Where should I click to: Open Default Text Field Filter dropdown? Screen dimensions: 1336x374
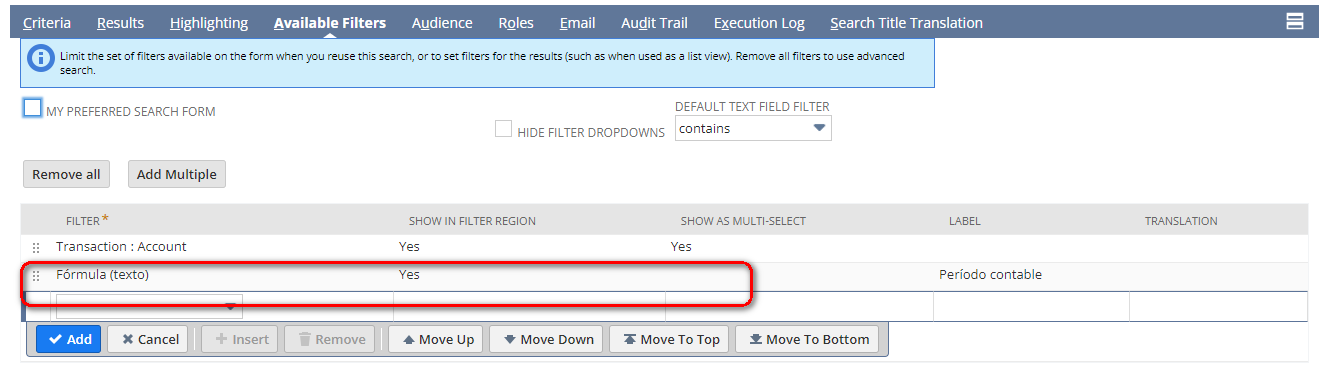[x=753, y=128]
